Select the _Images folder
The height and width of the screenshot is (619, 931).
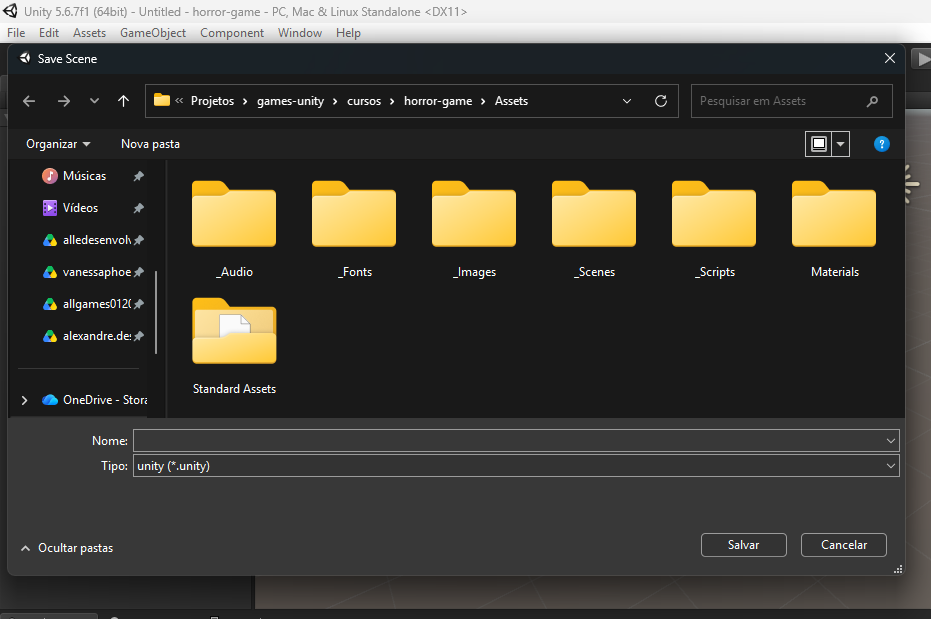(474, 230)
